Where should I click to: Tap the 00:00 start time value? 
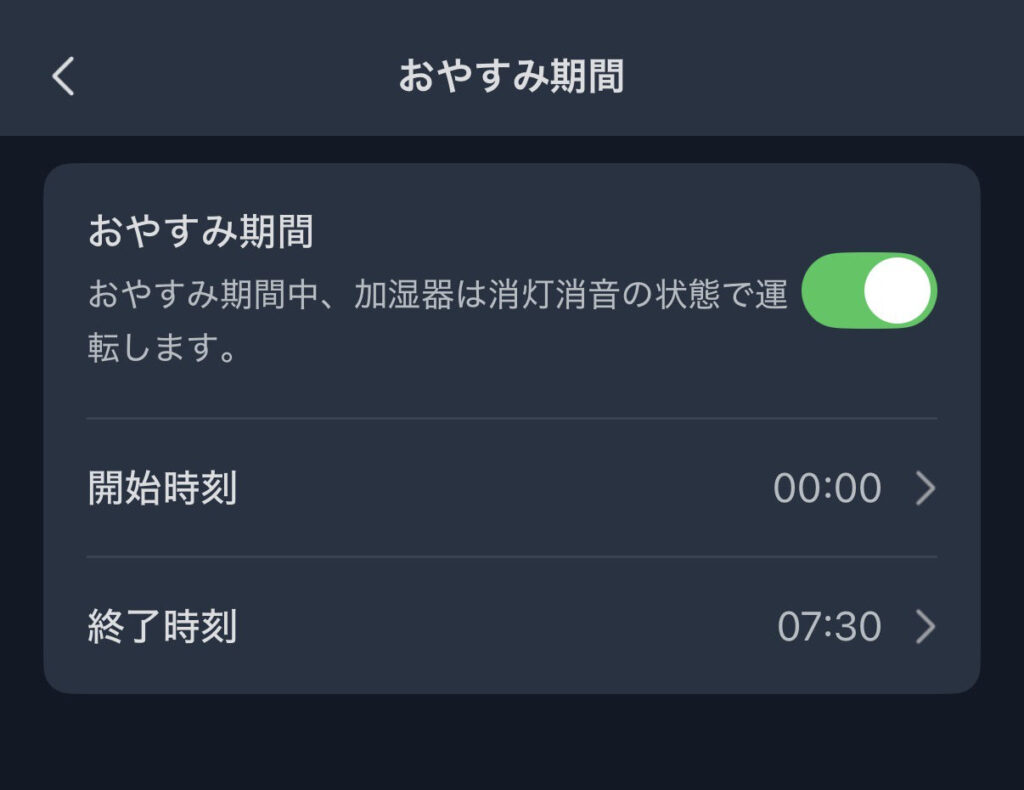pyautogui.click(x=830, y=488)
